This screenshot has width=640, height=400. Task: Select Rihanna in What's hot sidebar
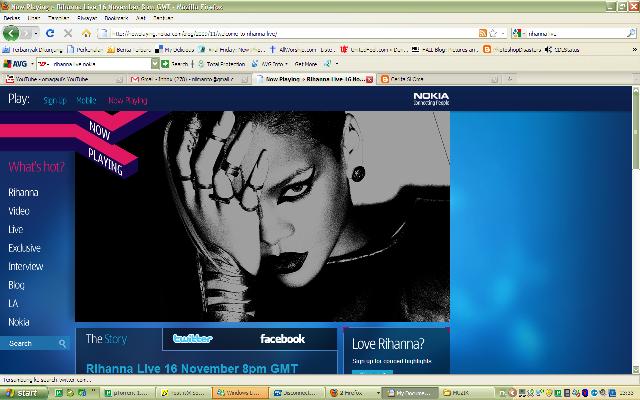(23, 192)
